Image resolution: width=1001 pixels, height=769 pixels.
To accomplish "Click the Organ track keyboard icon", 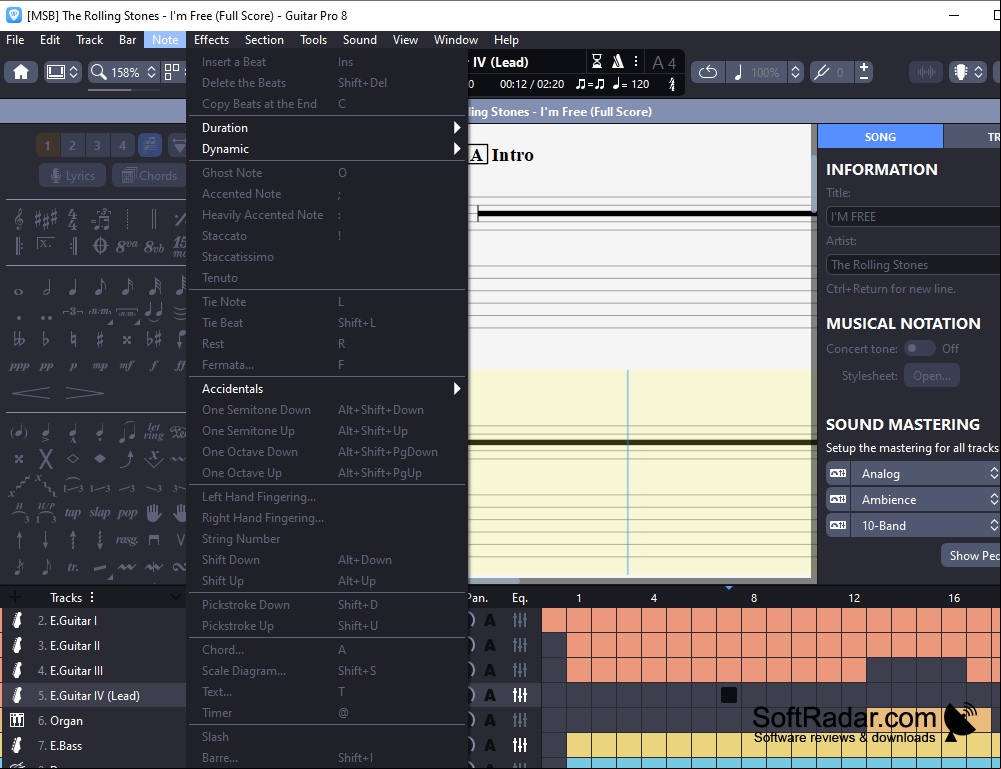I will pyautogui.click(x=17, y=720).
